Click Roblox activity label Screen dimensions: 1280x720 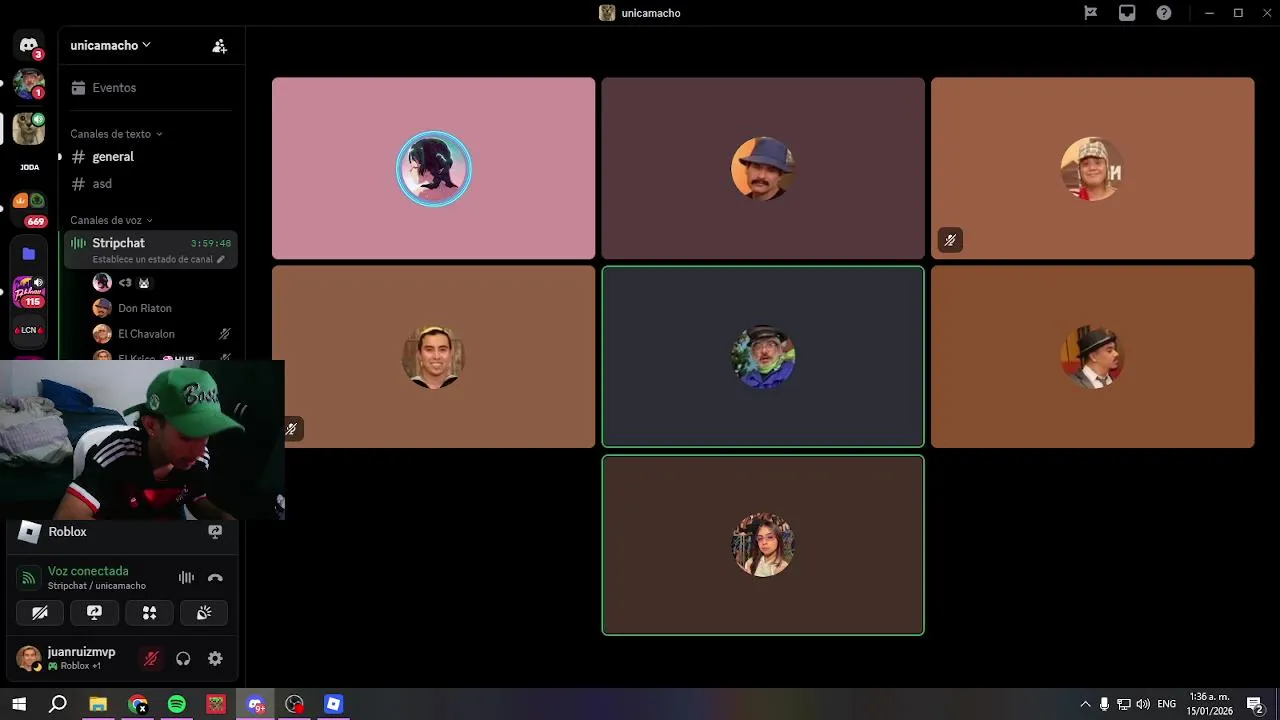tap(67, 532)
